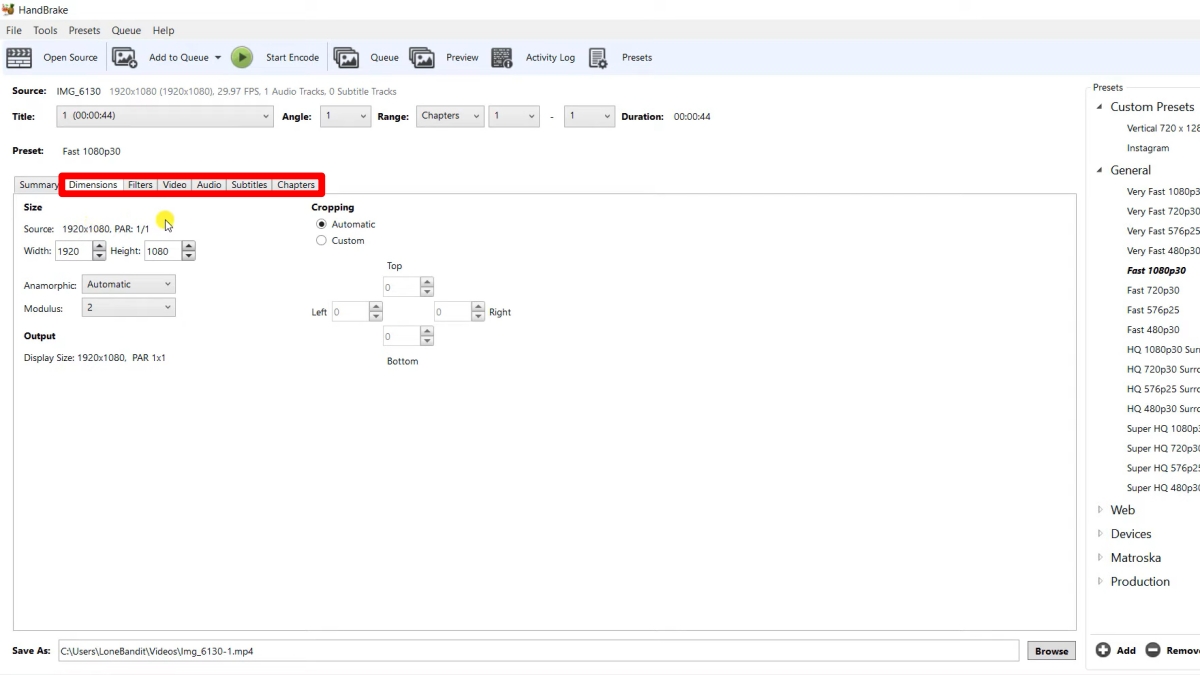
Task: Open the Angle dropdown
Action: point(346,116)
